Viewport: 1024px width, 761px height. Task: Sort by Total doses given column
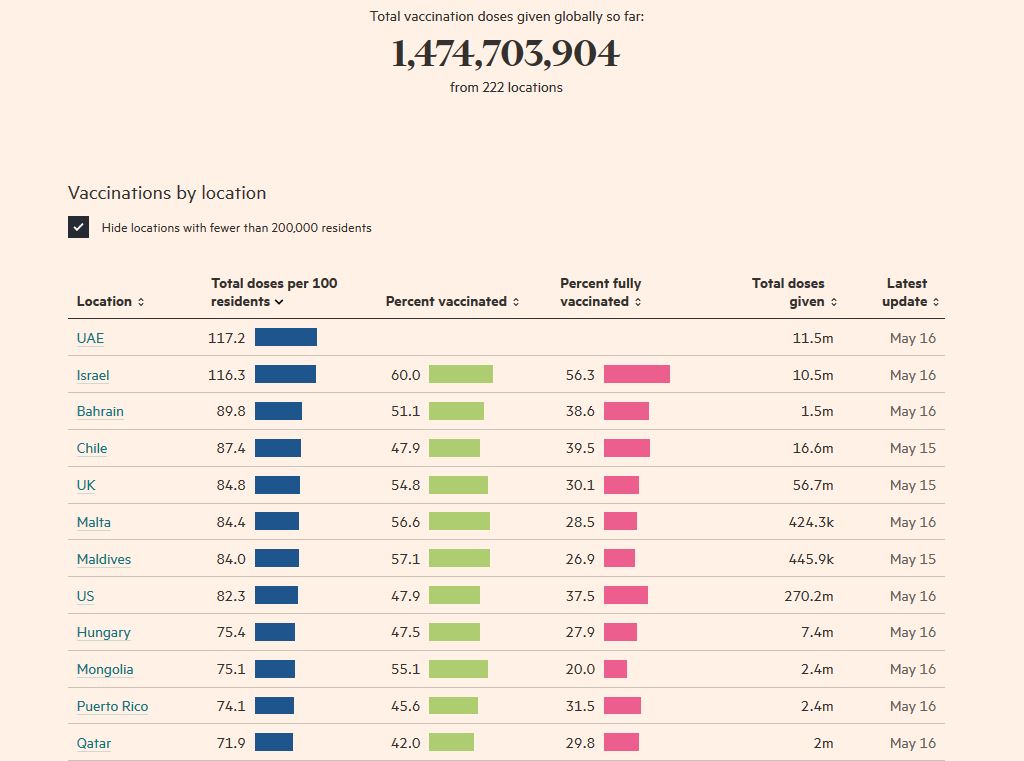794,293
